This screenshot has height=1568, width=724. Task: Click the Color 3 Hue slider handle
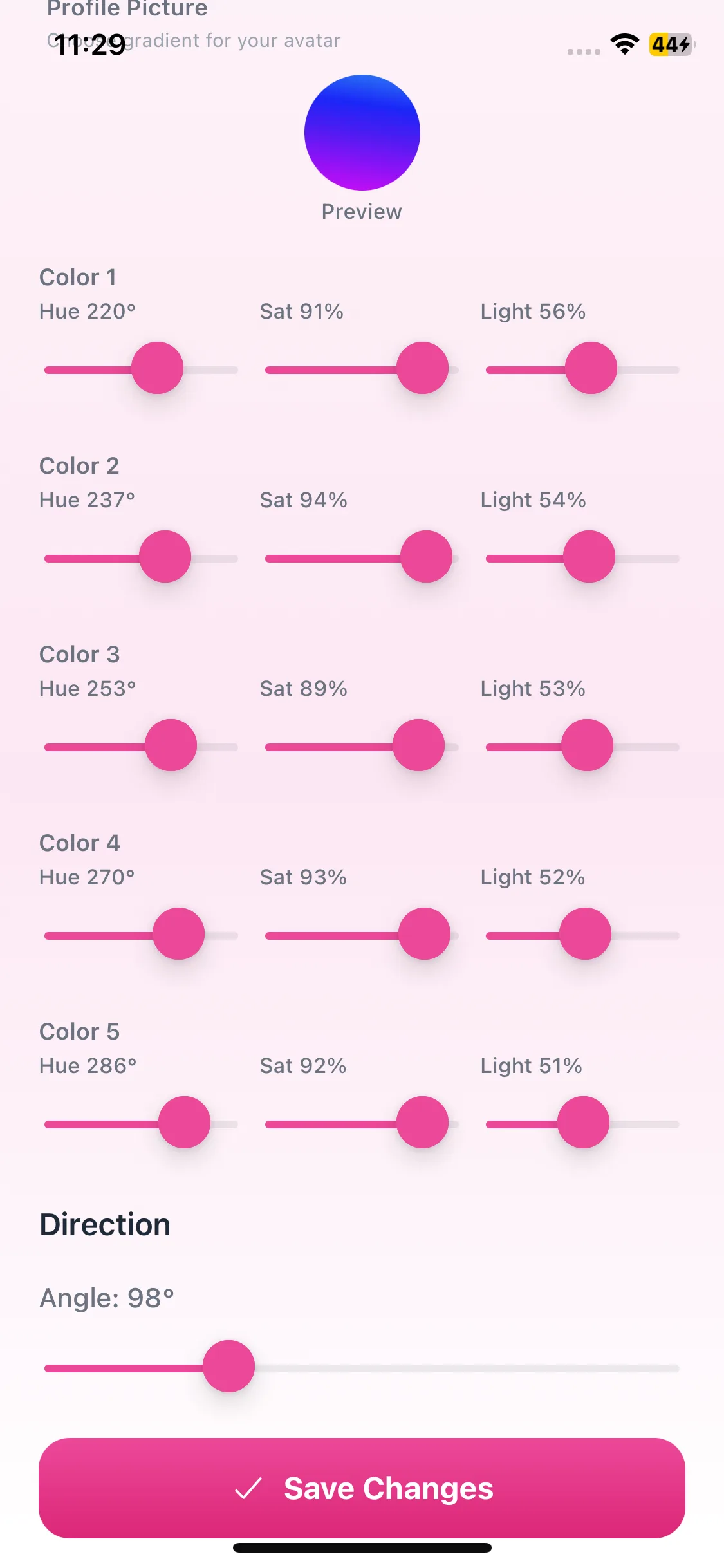point(171,745)
